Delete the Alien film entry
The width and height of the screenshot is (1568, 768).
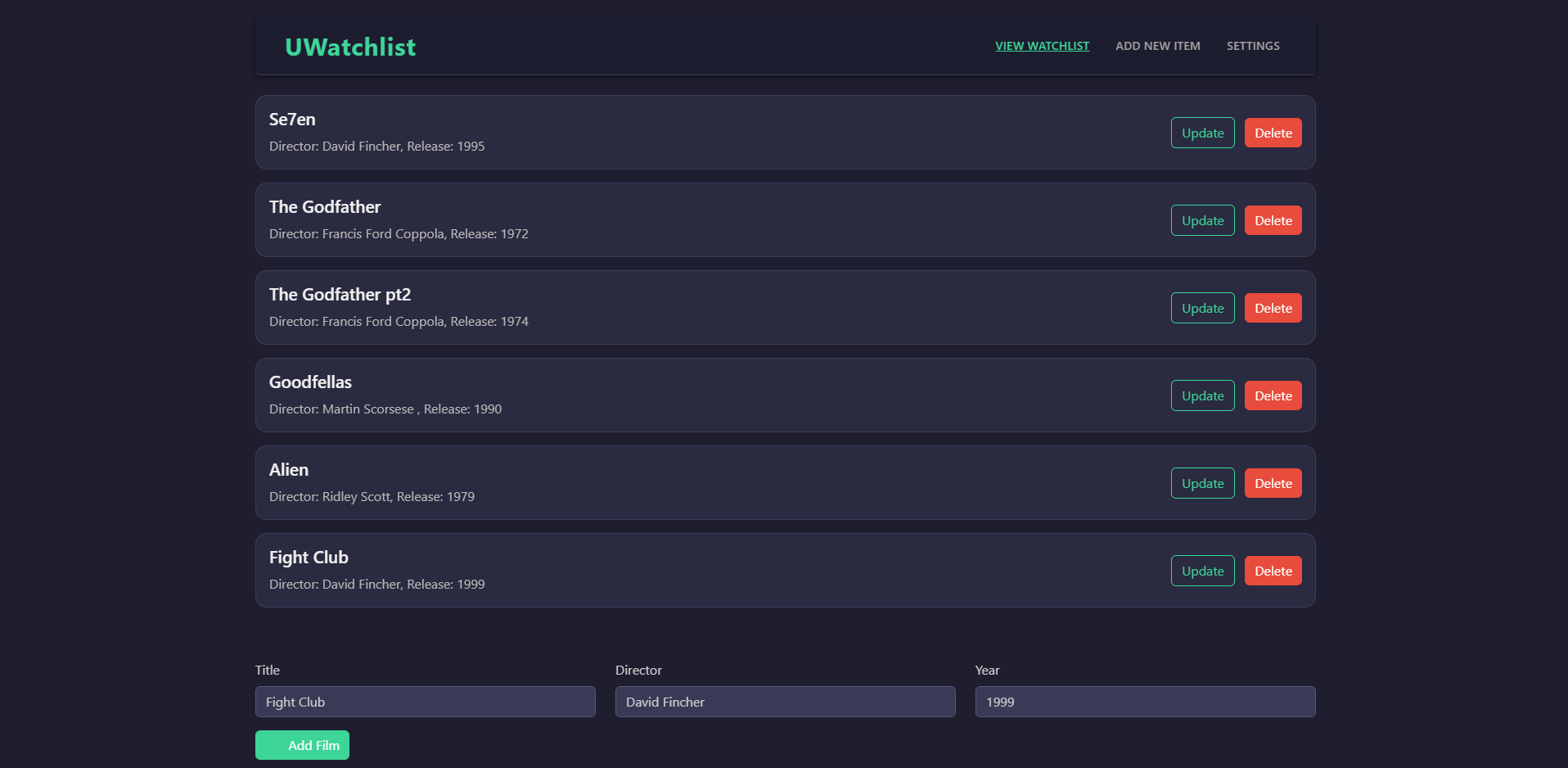(1273, 484)
